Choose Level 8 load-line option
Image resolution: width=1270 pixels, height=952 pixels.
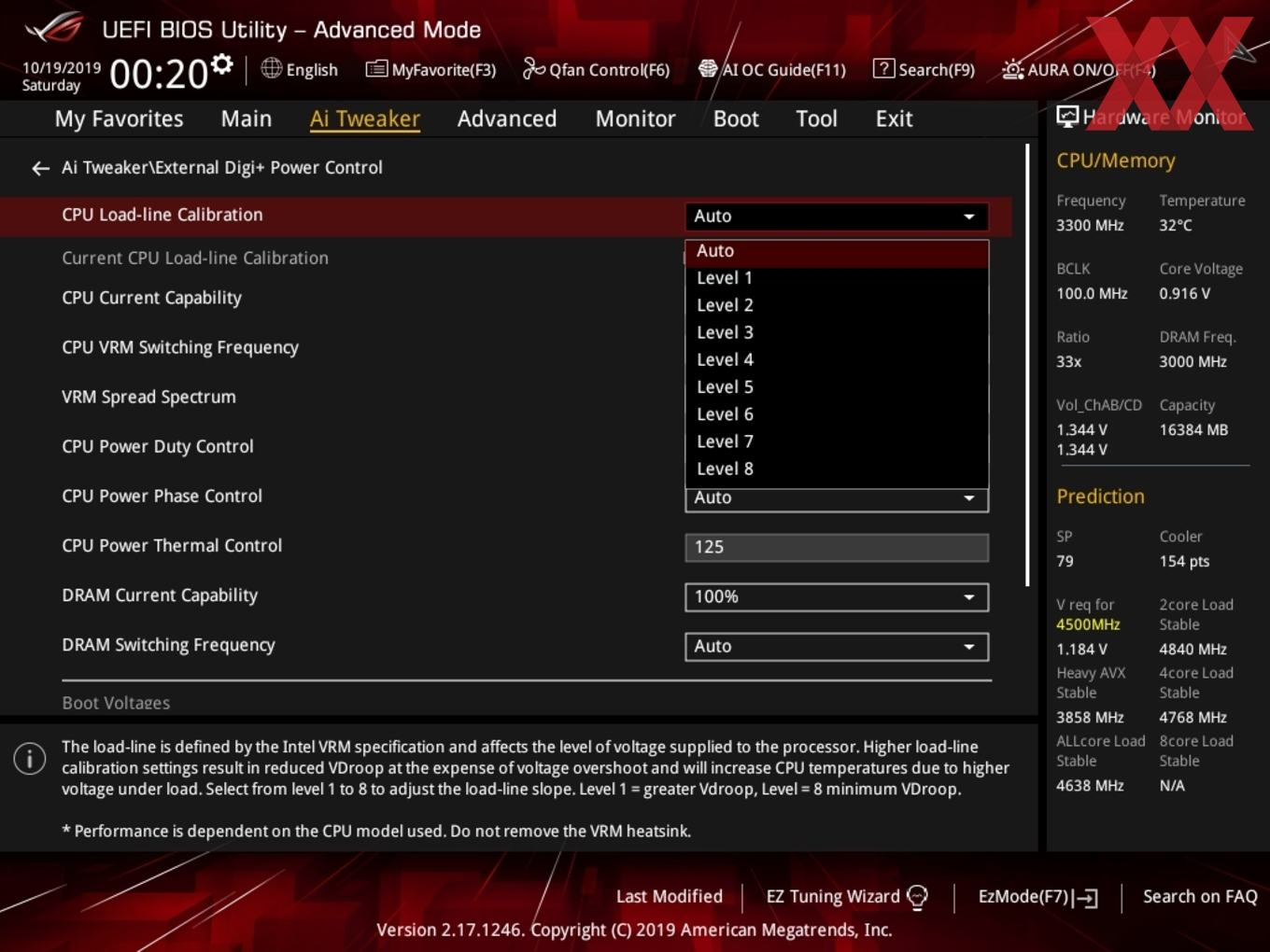(x=837, y=469)
